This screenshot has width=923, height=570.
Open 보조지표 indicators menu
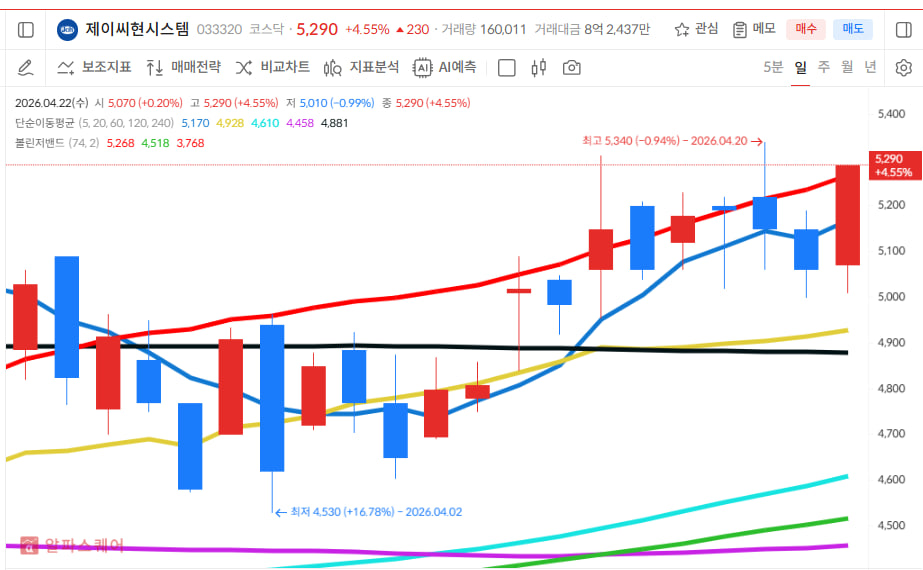pyautogui.click(x=94, y=68)
